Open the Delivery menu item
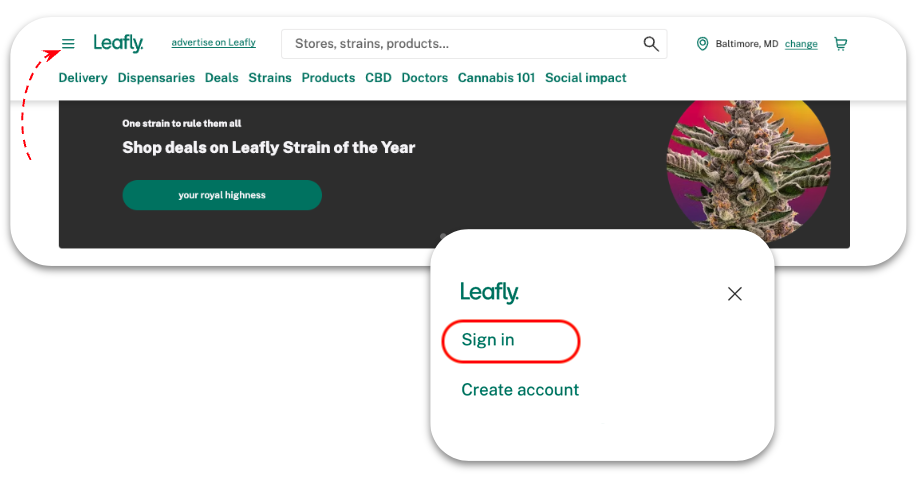The width and height of the screenshot is (924, 479). tap(83, 78)
